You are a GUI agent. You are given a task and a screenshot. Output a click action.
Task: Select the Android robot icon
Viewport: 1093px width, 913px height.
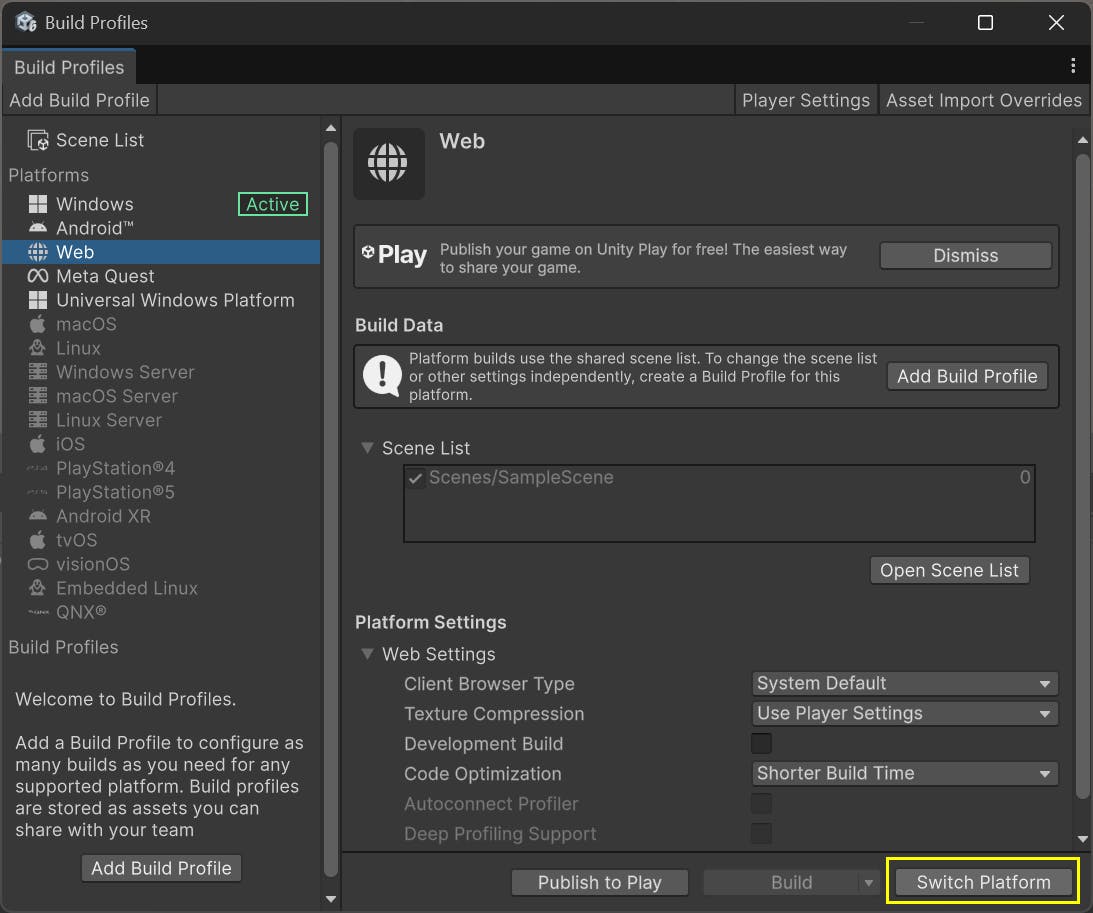point(38,228)
